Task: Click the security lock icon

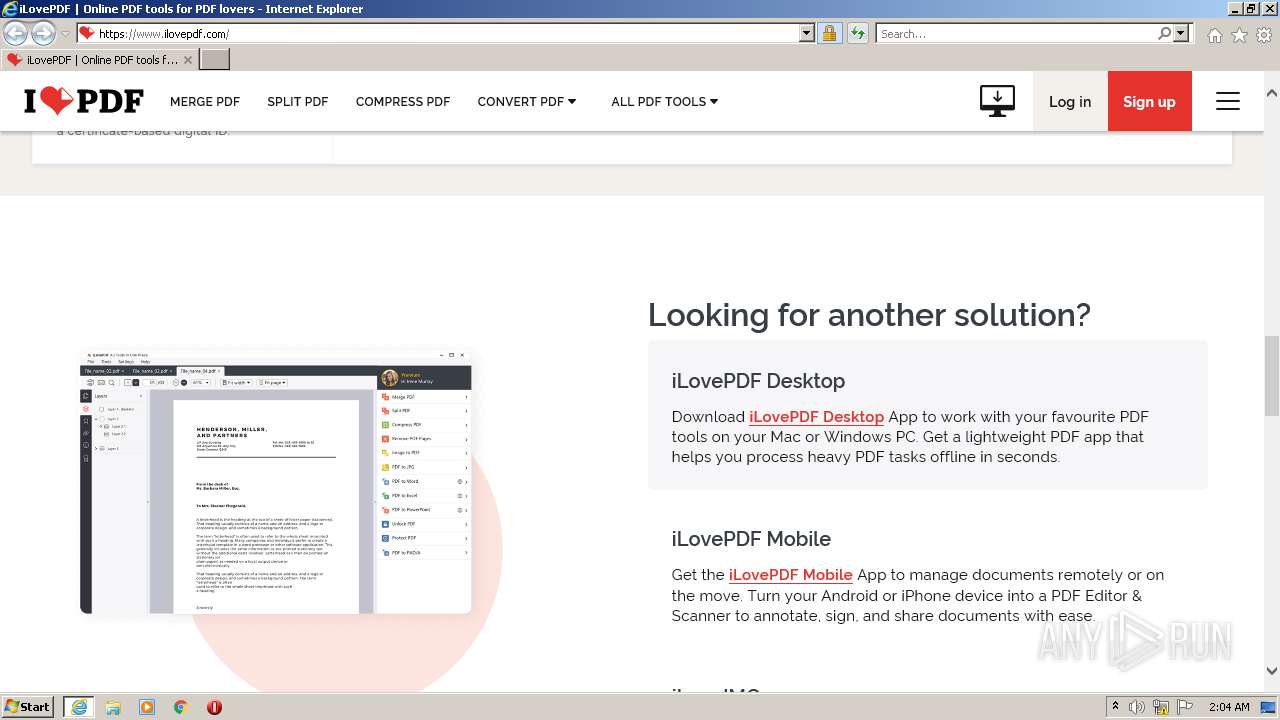Action: [829, 33]
